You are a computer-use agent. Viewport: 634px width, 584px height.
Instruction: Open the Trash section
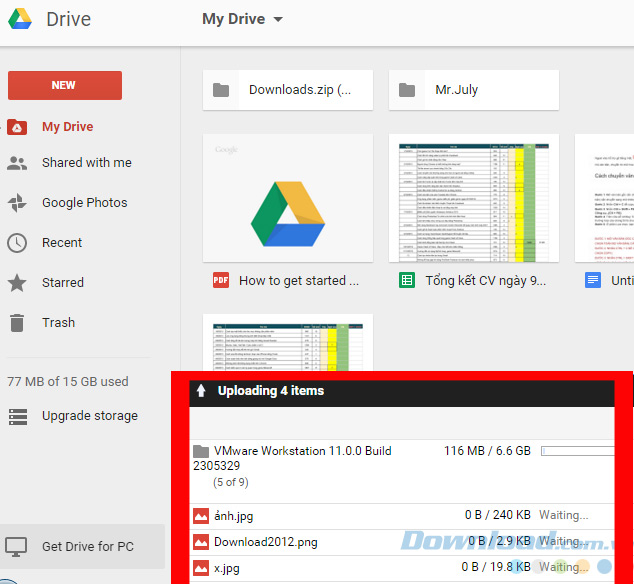tap(59, 323)
